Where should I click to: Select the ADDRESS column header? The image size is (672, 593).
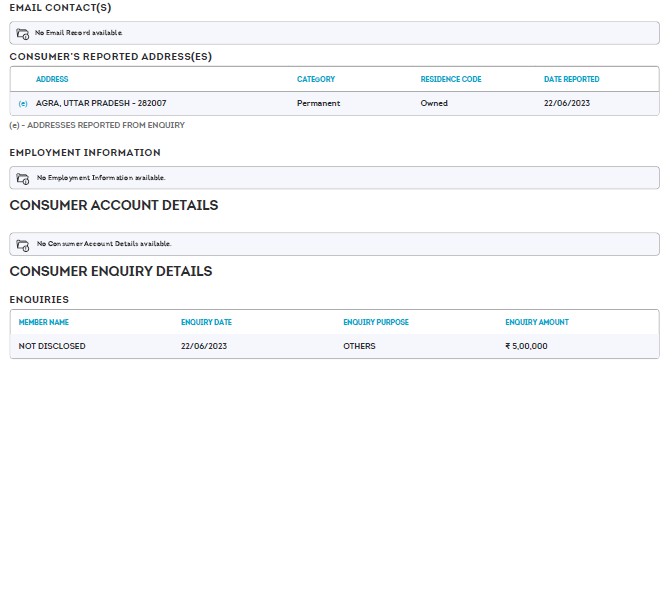pyautogui.click(x=52, y=79)
